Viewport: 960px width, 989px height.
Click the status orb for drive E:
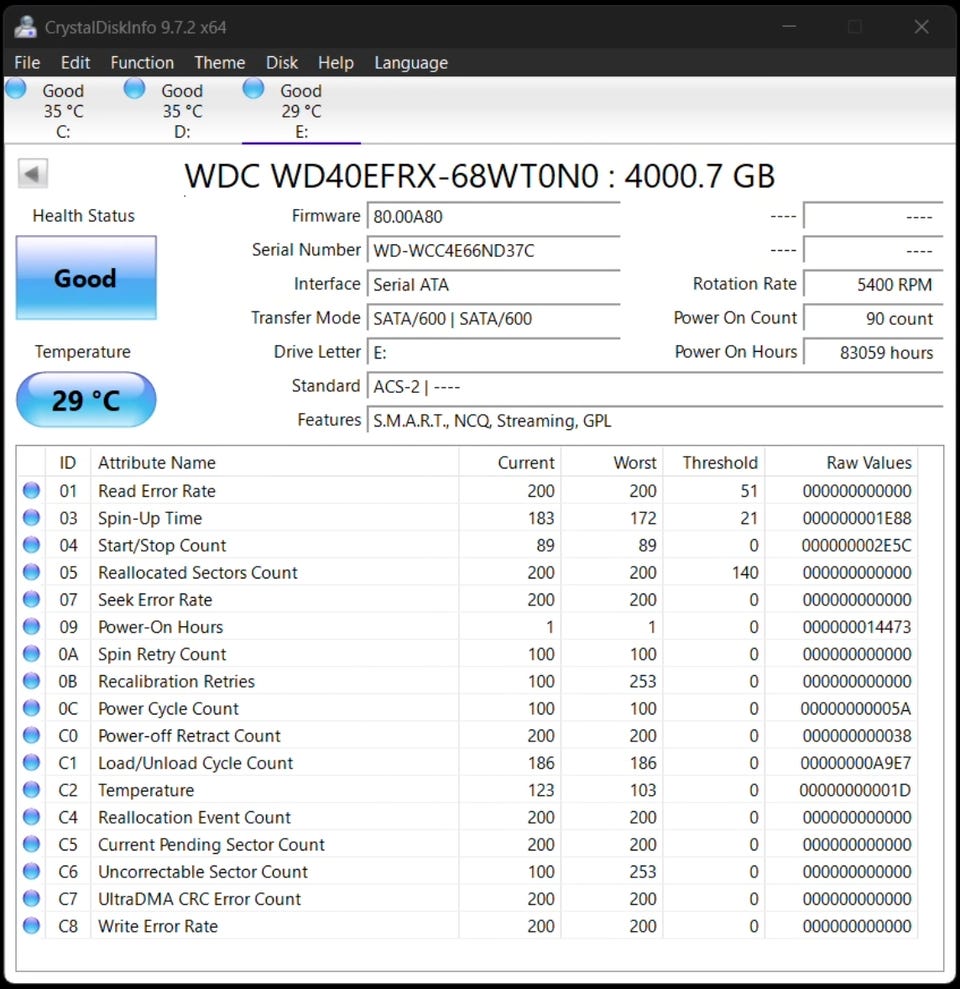click(x=254, y=89)
